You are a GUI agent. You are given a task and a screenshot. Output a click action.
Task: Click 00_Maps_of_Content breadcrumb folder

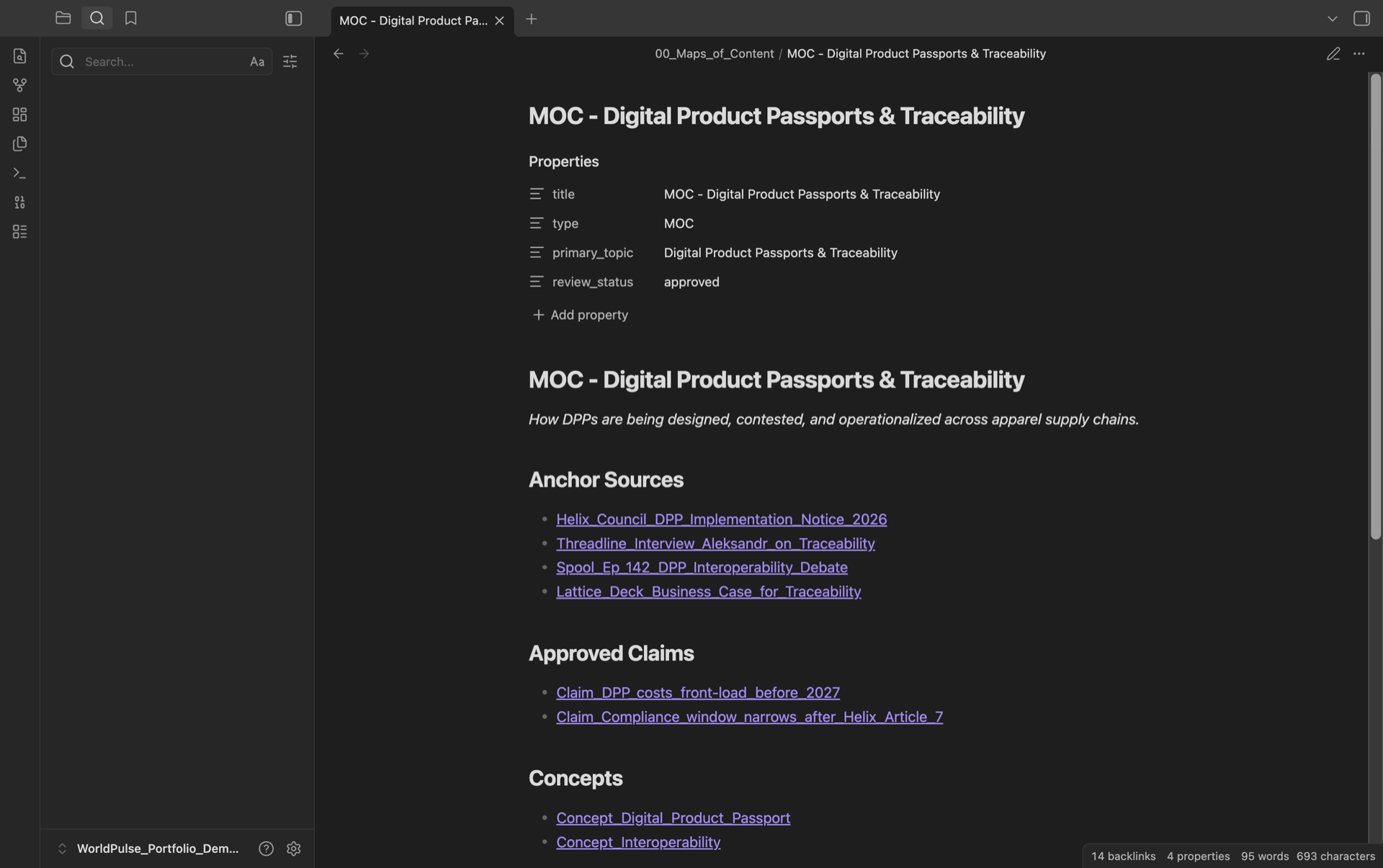[x=714, y=53]
